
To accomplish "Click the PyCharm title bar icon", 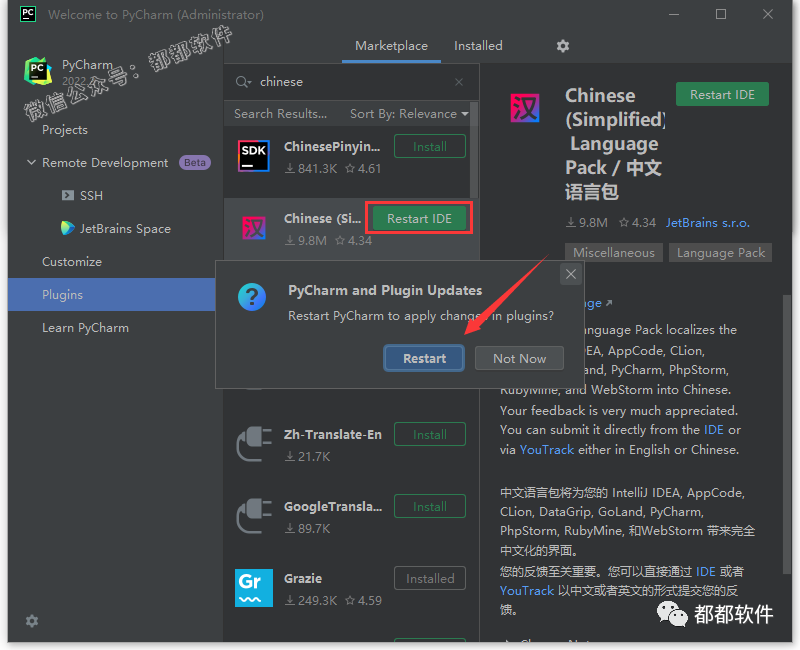I will click(x=28, y=14).
